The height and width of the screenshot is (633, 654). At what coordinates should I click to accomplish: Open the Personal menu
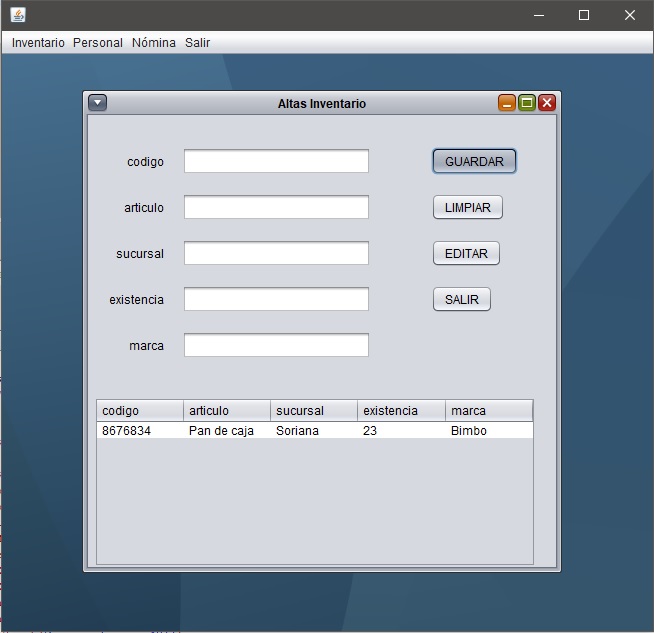click(98, 43)
